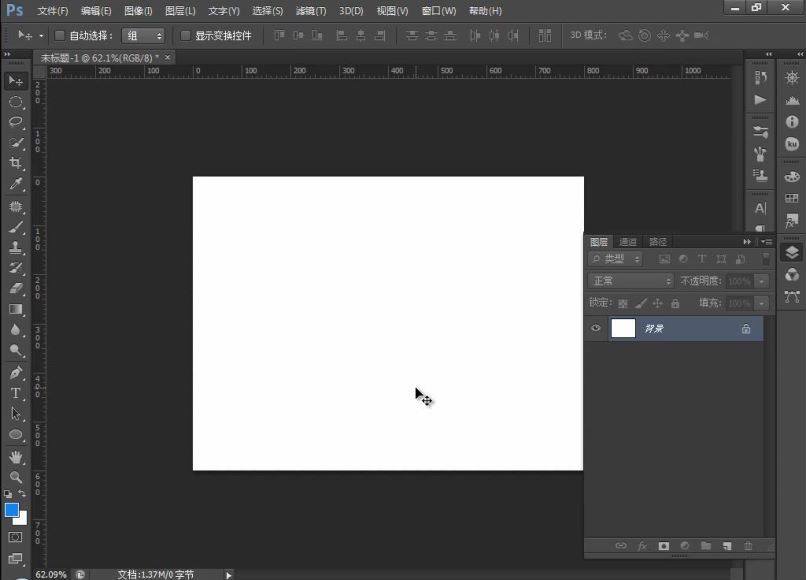Image resolution: width=806 pixels, height=580 pixels.
Task: Select the Gradient tool
Action: click(x=15, y=309)
